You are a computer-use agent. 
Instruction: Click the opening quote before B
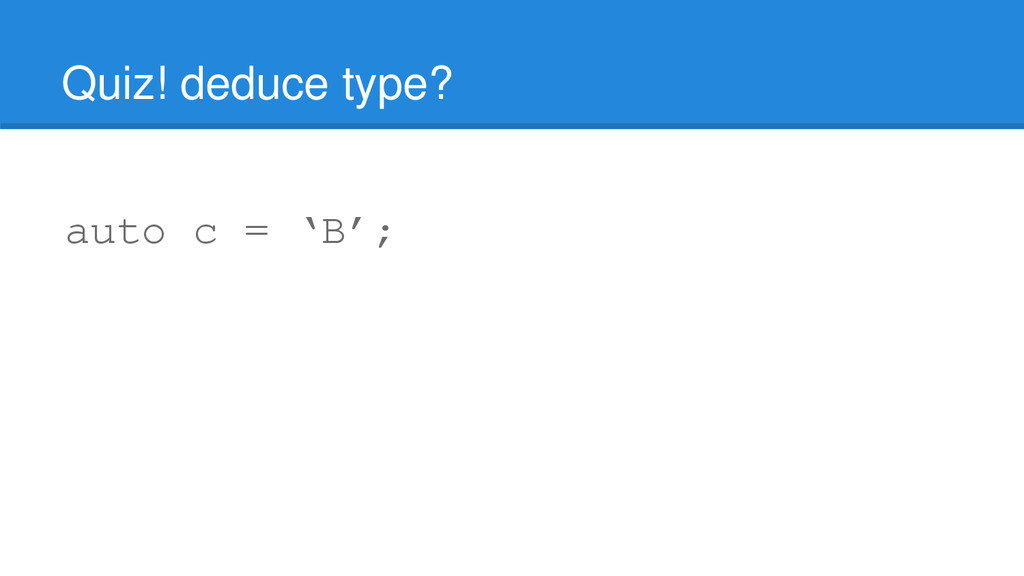[310, 226]
